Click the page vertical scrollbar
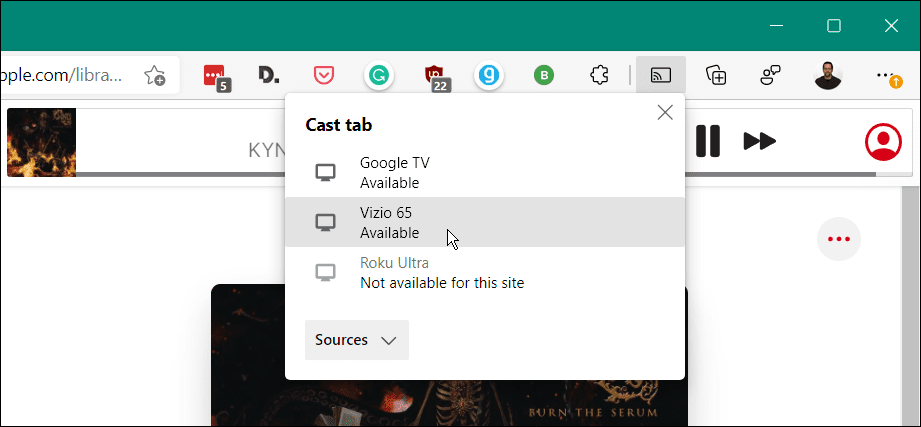Image resolution: width=921 pixels, height=427 pixels. tap(909, 308)
